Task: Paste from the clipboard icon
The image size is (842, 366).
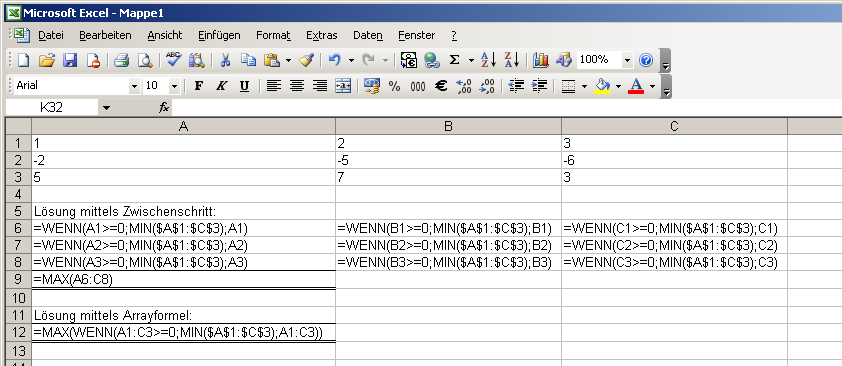Action: point(272,61)
